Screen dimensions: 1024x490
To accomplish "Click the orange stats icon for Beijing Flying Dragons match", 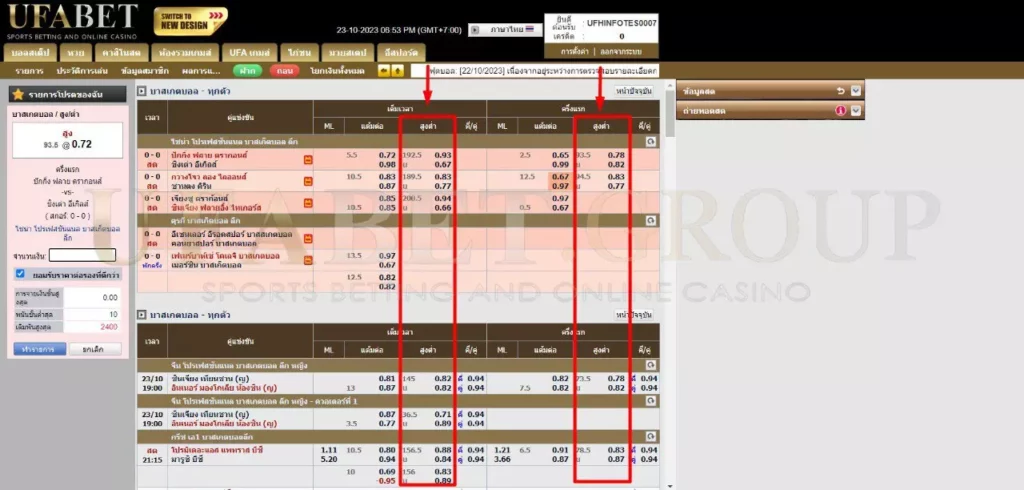I will click(309, 158).
